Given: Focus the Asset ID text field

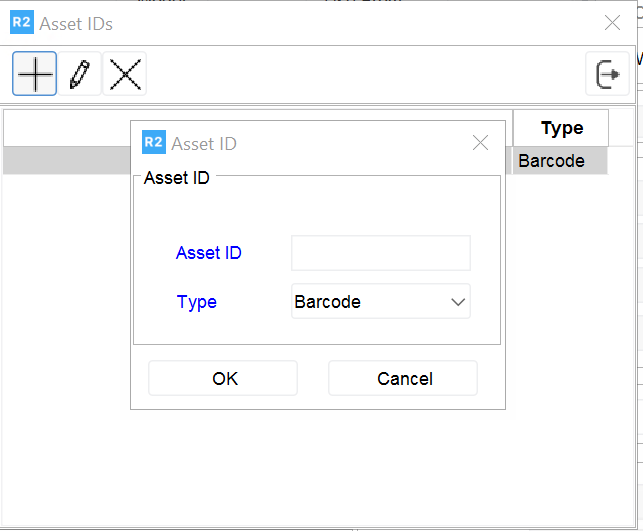Looking at the screenshot, I should click(x=380, y=253).
